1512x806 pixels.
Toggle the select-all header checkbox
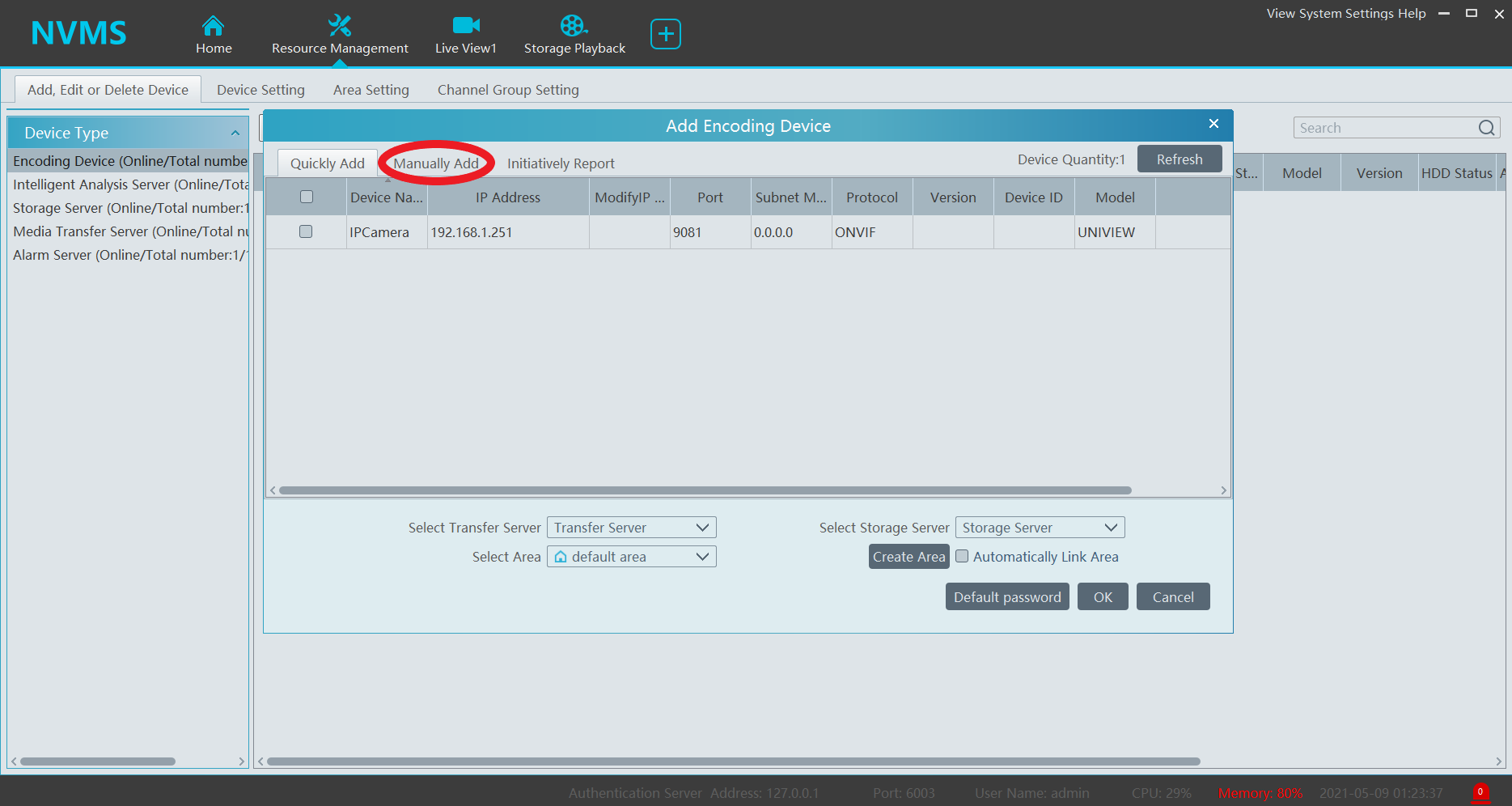306,197
